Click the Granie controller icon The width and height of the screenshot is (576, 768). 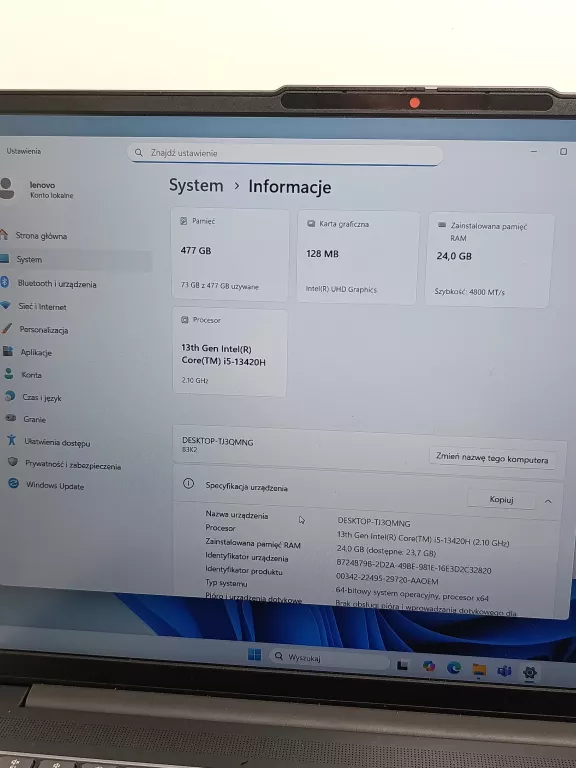[x=11, y=418]
